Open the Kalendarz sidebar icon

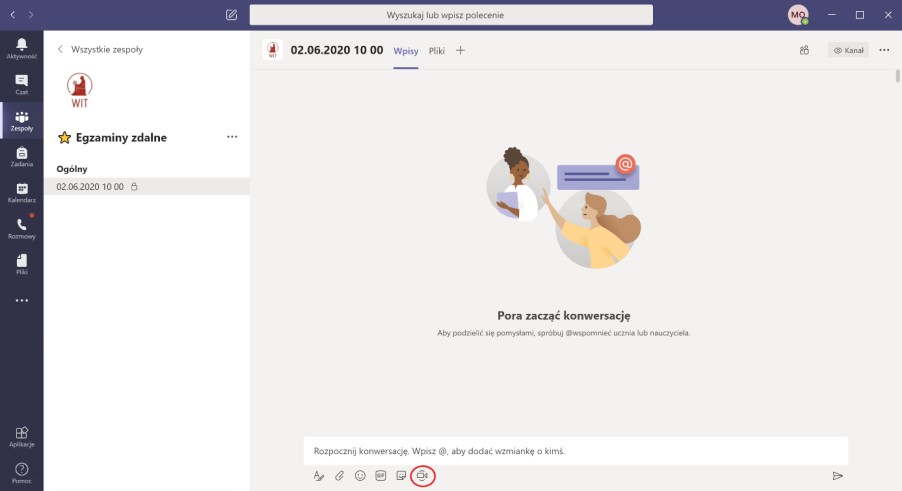pyautogui.click(x=22, y=193)
